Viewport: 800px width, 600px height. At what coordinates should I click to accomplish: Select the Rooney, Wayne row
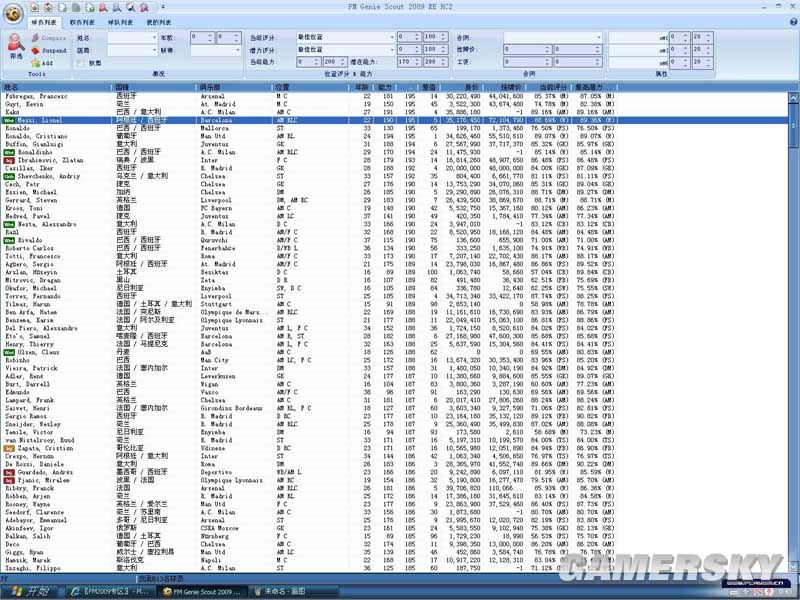pyautogui.click(x=394, y=504)
